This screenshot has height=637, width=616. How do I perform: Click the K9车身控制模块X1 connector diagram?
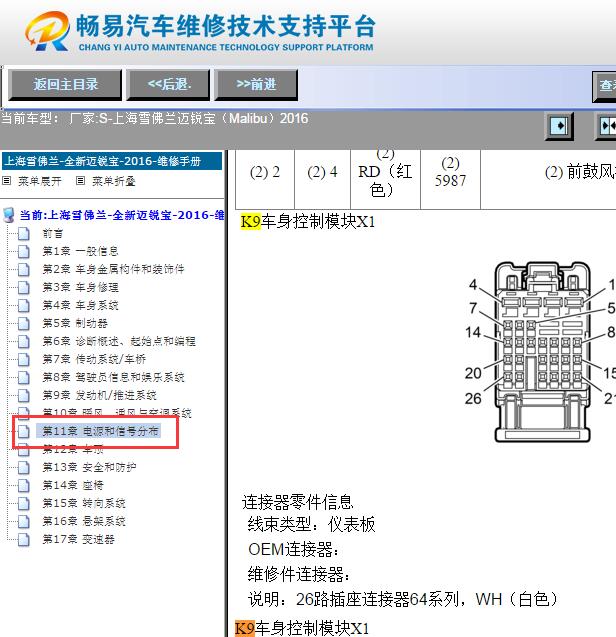[542, 351]
